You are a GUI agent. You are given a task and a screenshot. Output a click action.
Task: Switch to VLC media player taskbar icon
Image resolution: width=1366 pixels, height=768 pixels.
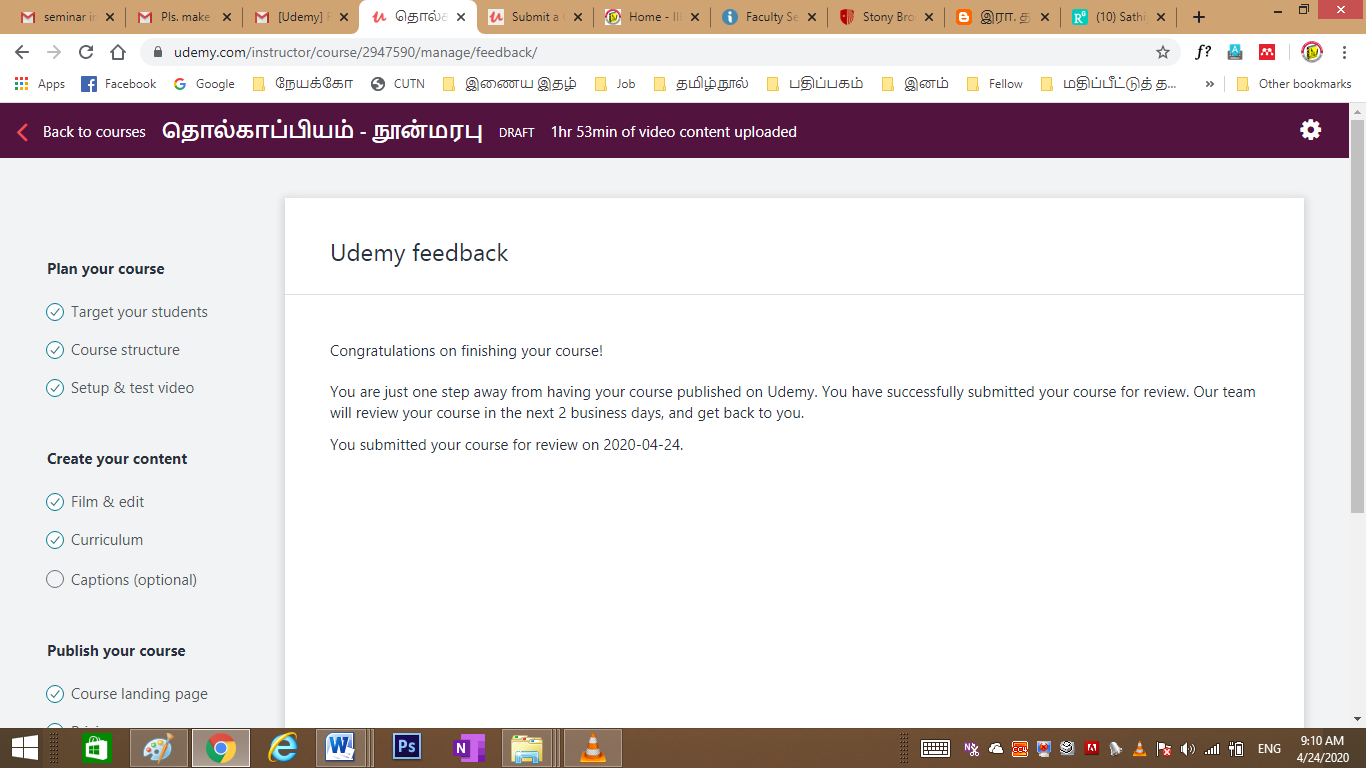click(x=593, y=748)
